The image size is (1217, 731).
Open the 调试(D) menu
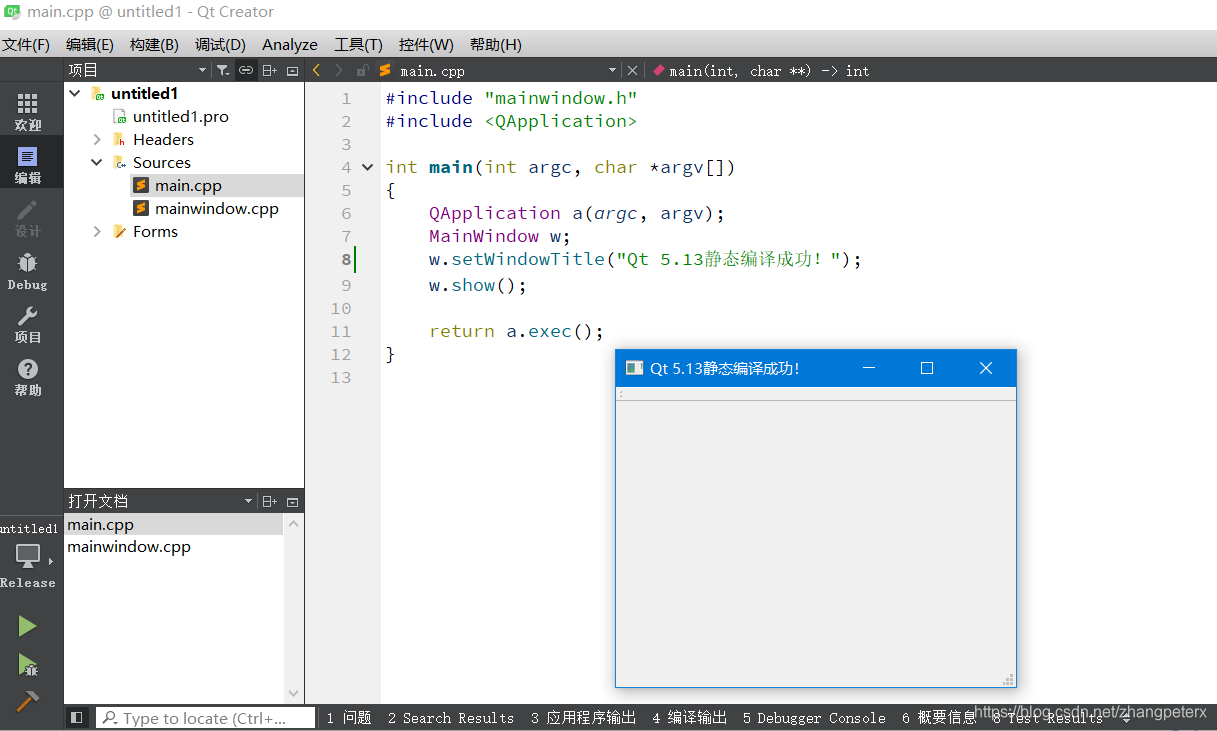220,44
